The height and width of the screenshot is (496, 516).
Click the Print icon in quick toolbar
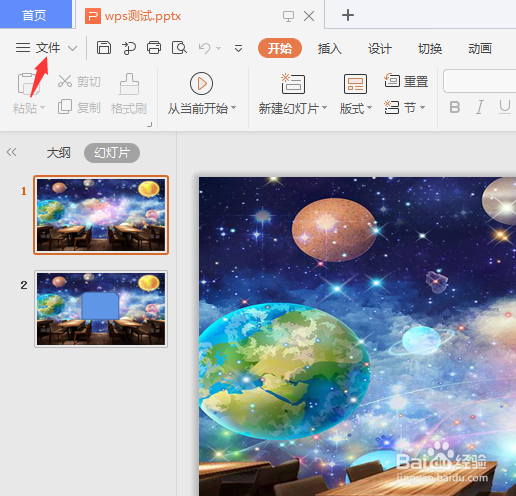154,48
